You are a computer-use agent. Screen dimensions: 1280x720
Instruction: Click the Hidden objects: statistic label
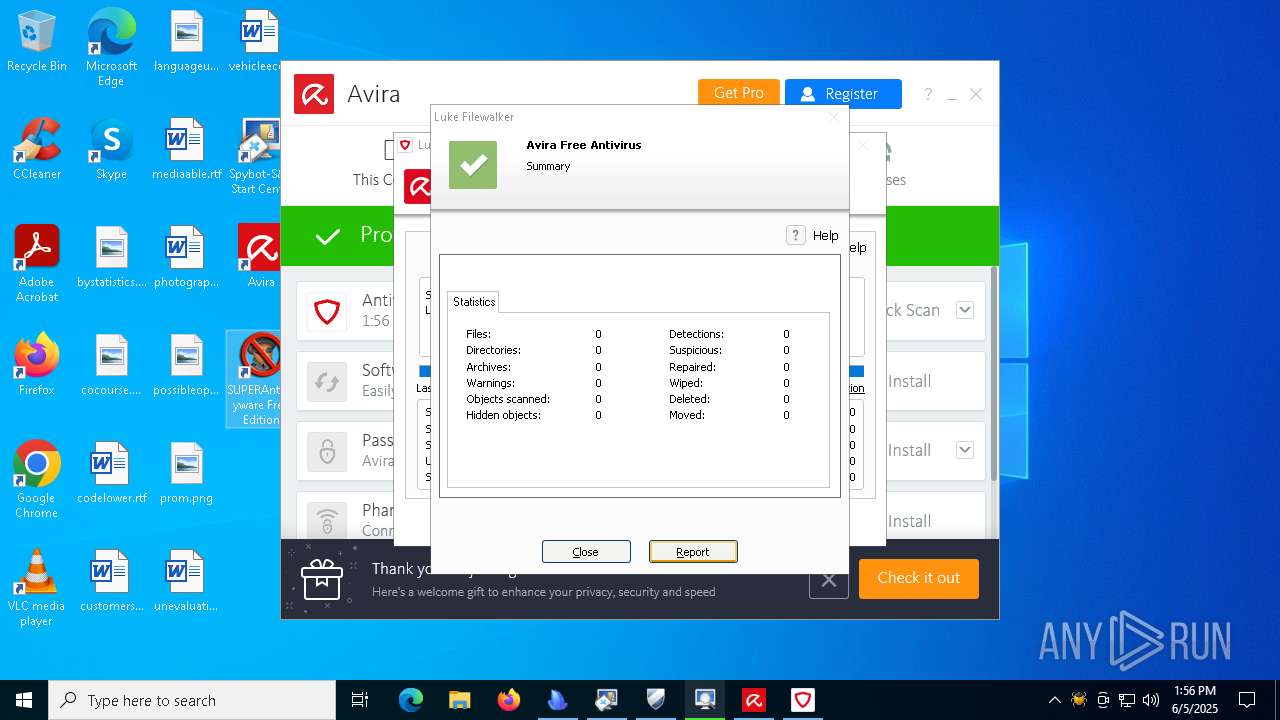coord(503,415)
